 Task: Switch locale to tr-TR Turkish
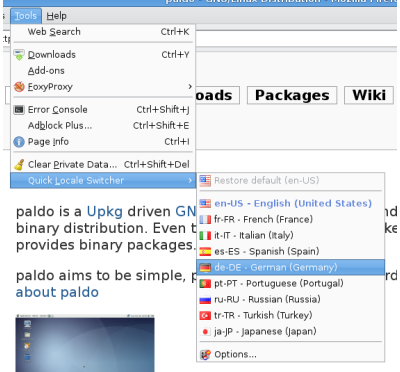pos(290,315)
